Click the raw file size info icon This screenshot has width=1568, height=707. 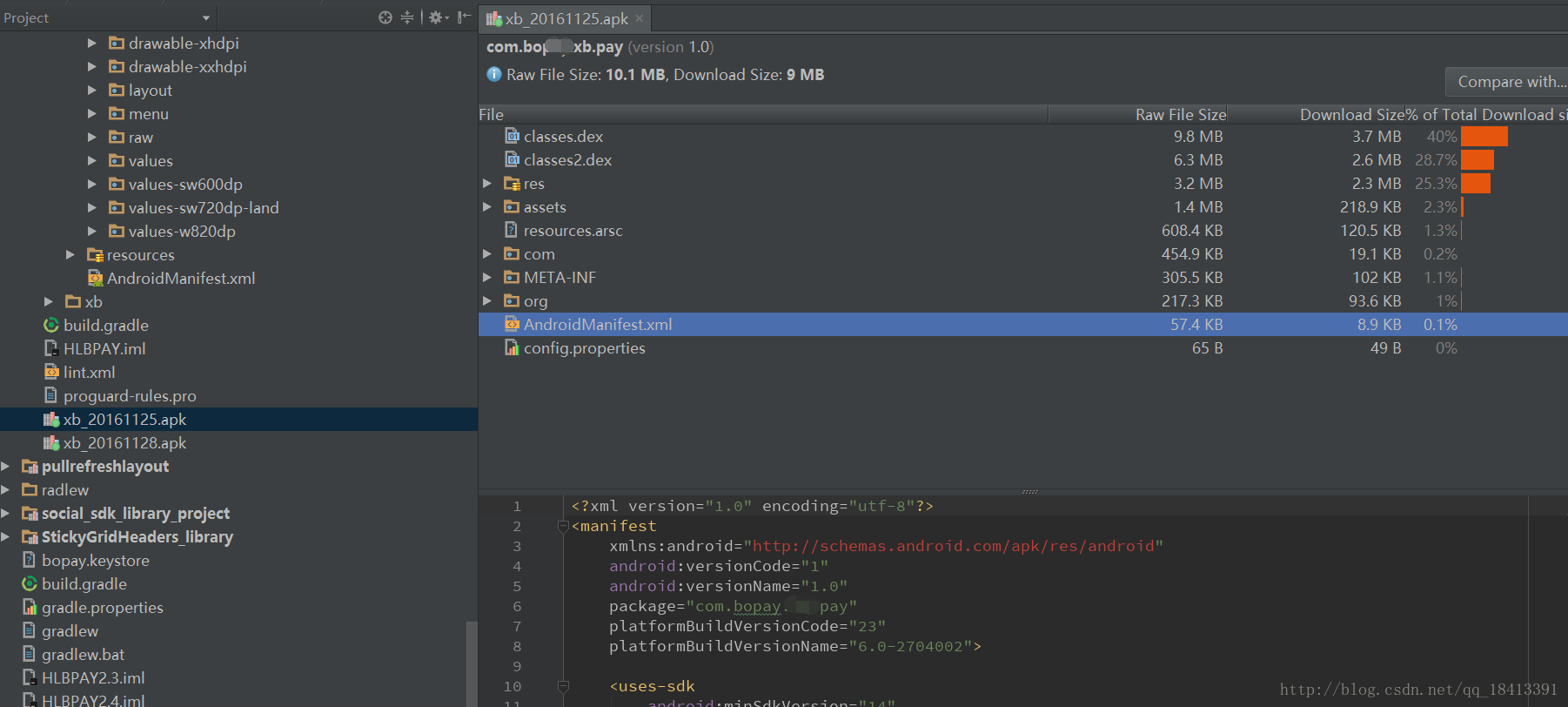(x=494, y=74)
